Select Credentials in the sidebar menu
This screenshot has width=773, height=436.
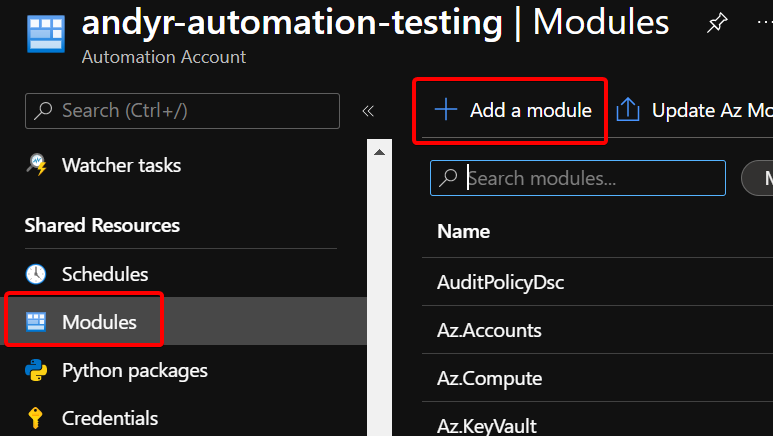[x=110, y=418]
